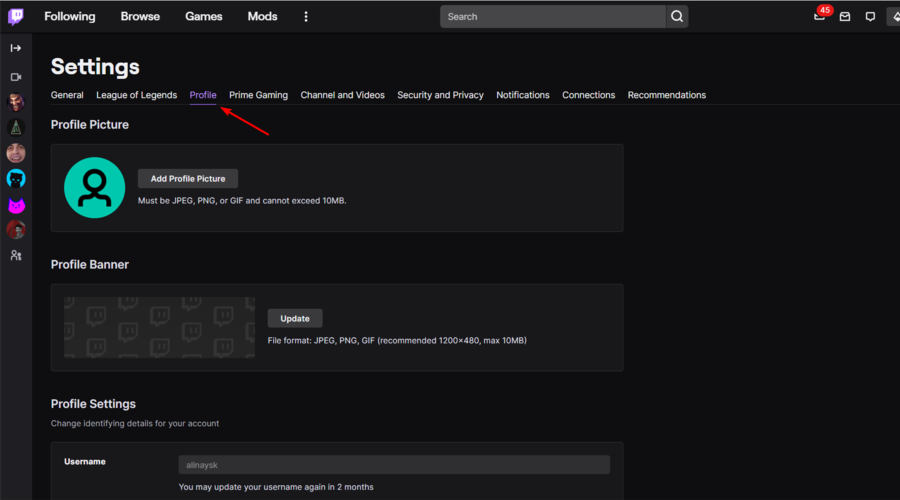Expand the left sidebar with arrow icon

tap(16, 48)
